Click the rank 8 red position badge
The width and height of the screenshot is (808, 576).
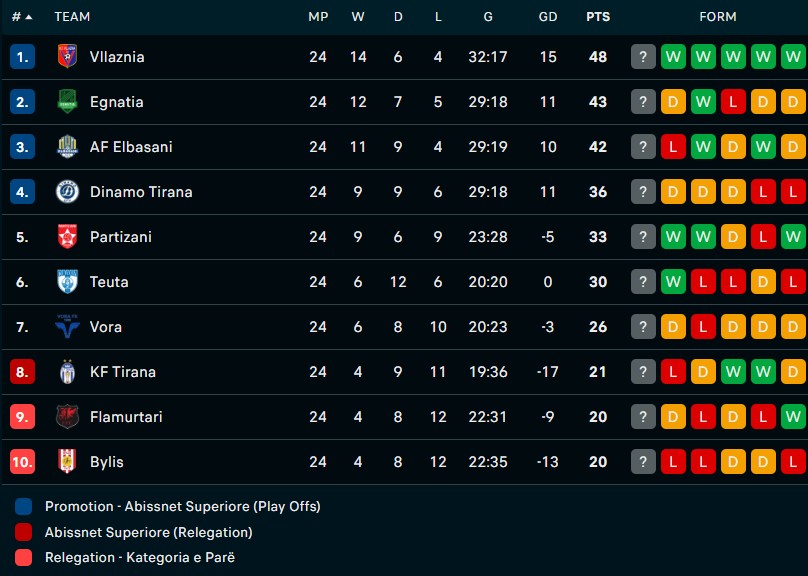pos(23,372)
